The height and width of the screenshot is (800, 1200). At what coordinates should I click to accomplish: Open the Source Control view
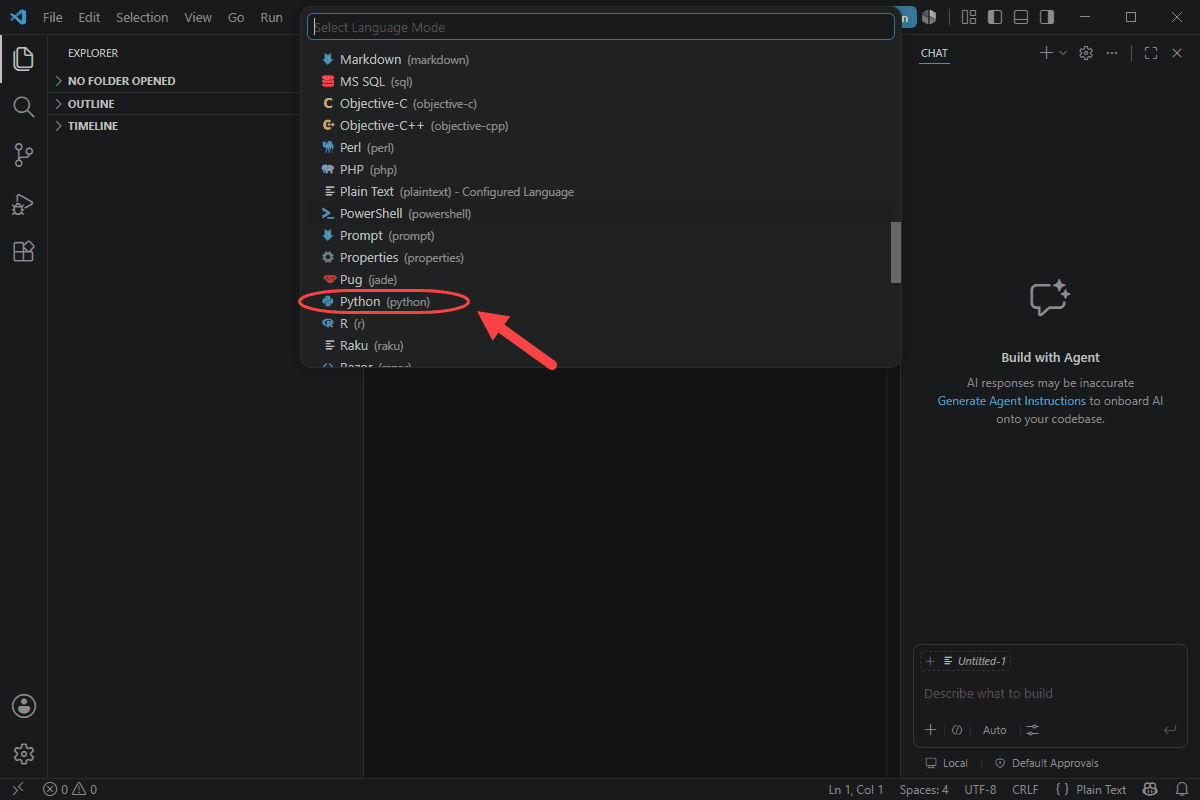[23, 155]
